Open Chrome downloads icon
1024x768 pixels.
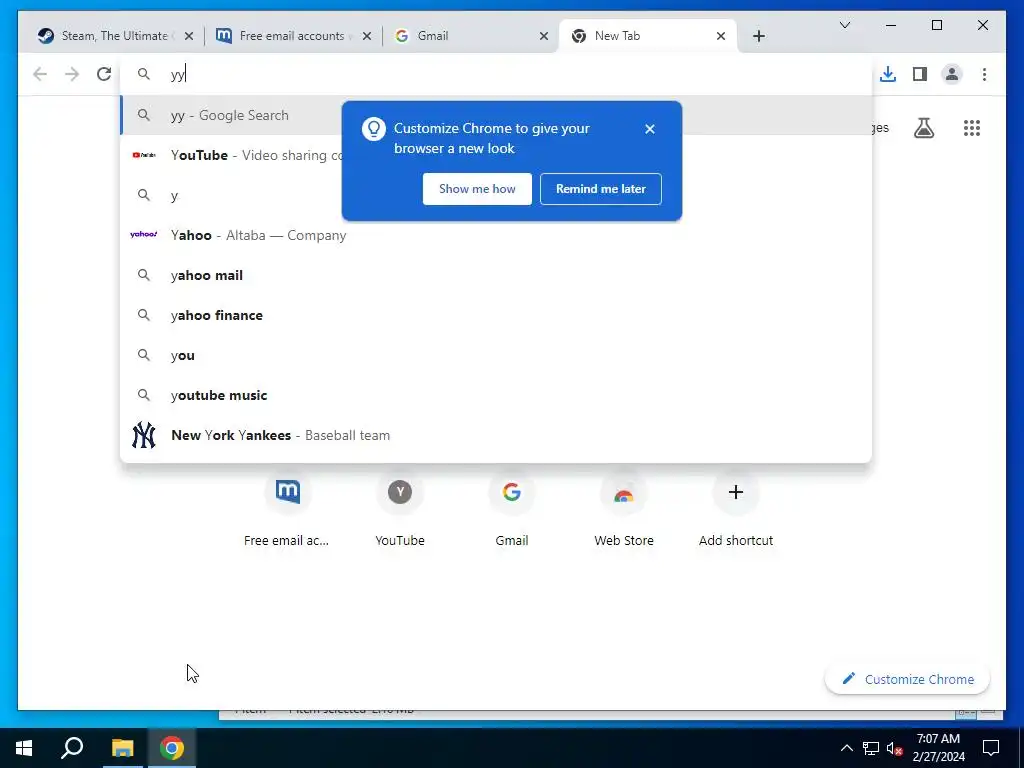[x=888, y=74]
